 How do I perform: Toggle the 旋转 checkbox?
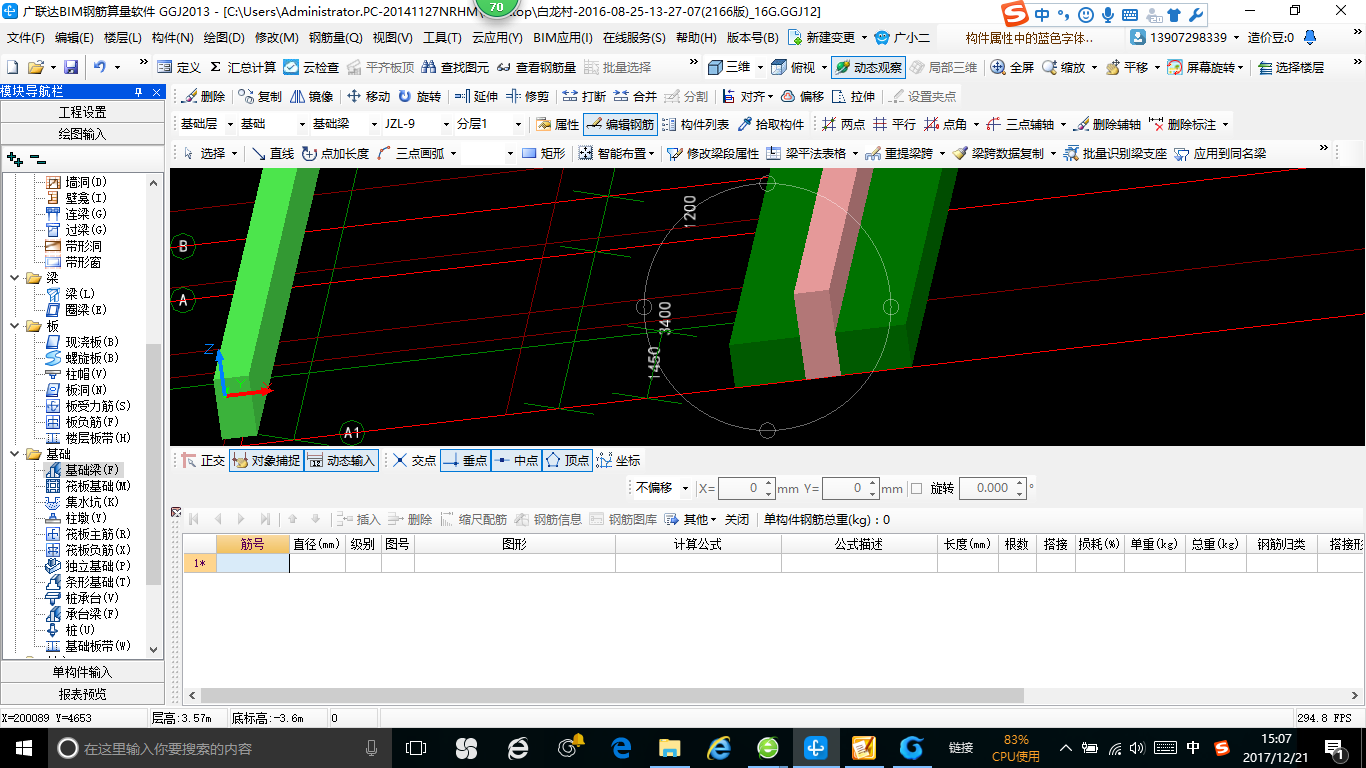tap(916, 488)
